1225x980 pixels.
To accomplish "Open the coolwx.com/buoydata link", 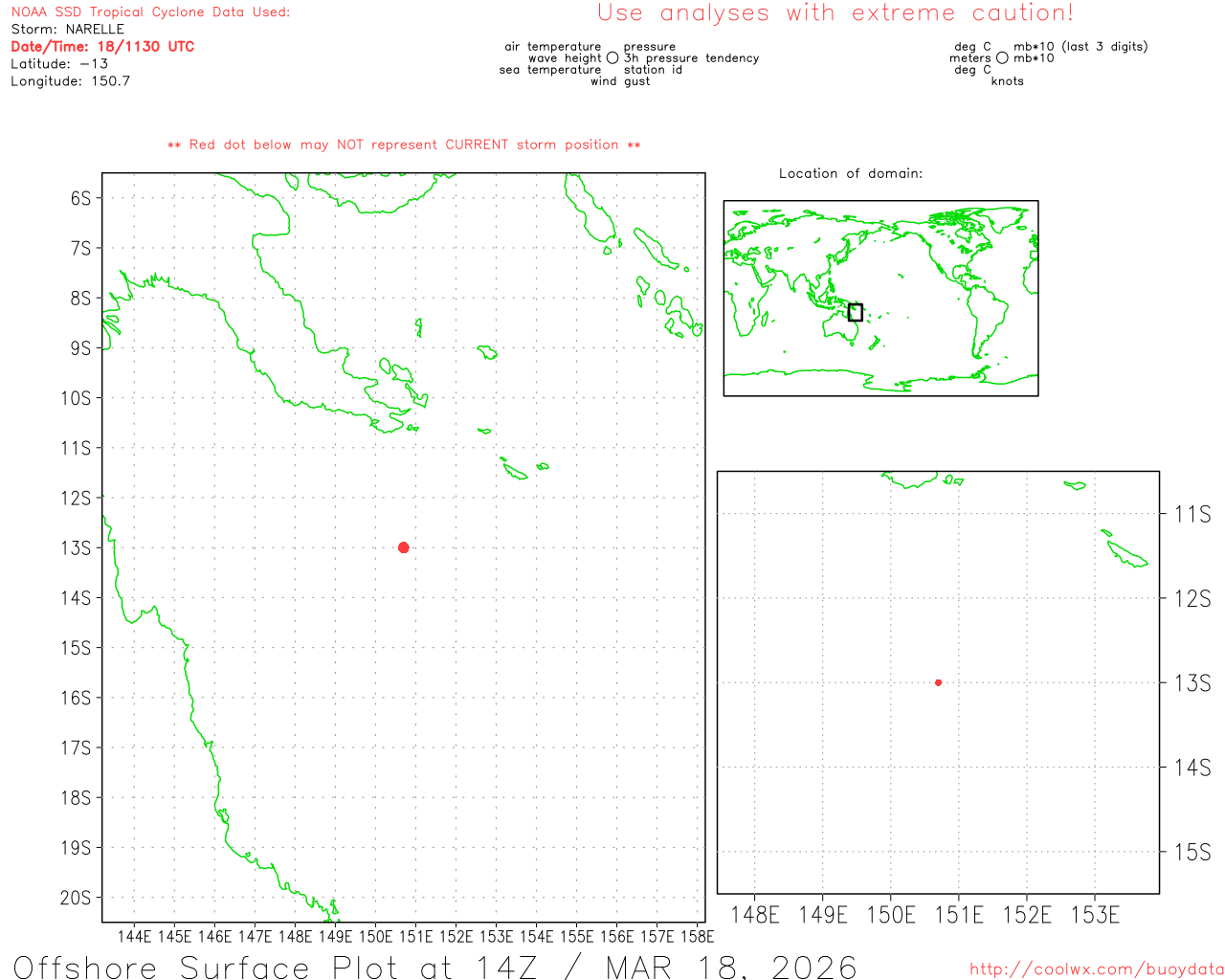I will click(x=1096, y=969).
